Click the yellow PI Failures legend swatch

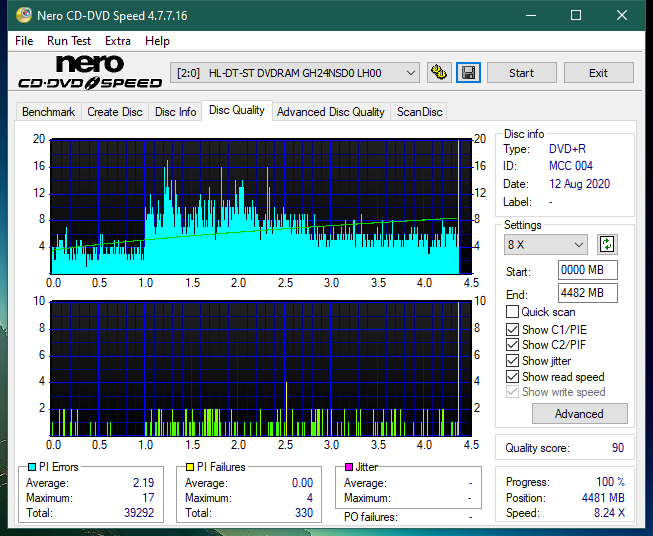pyautogui.click(x=190, y=467)
